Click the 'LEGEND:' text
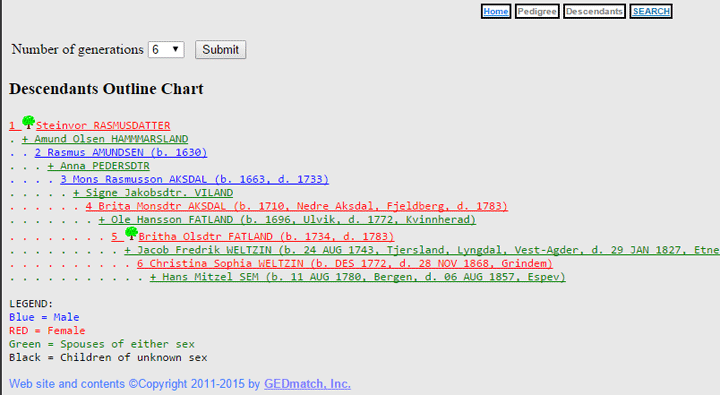Image resolution: width=720 pixels, height=395 pixels. pyautogui.click(x=31, y=304)
